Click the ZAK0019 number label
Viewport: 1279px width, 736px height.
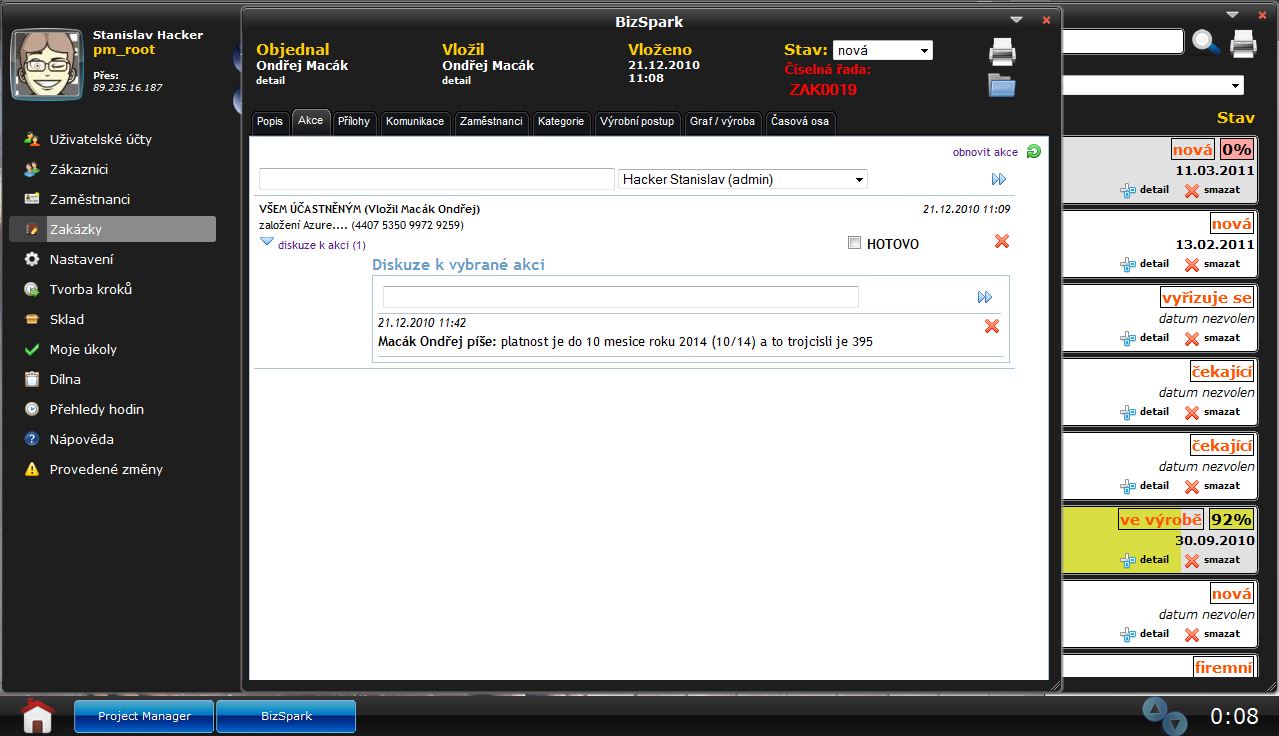coord(823,89)
